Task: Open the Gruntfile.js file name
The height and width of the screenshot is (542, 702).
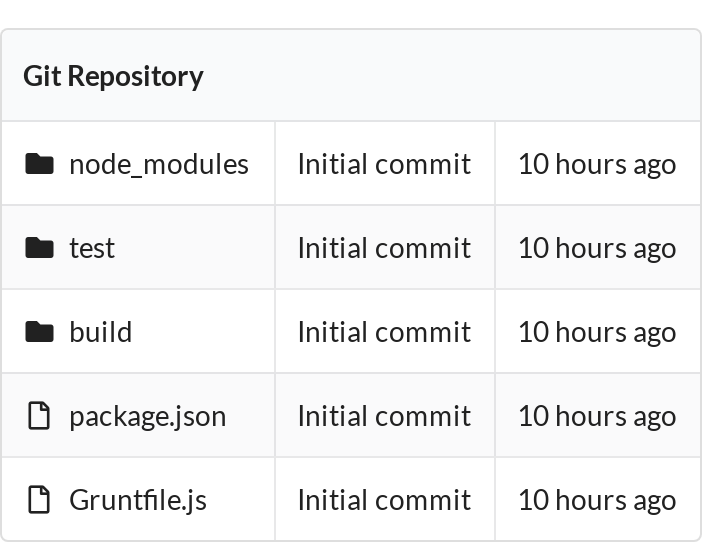Action: 138,500
